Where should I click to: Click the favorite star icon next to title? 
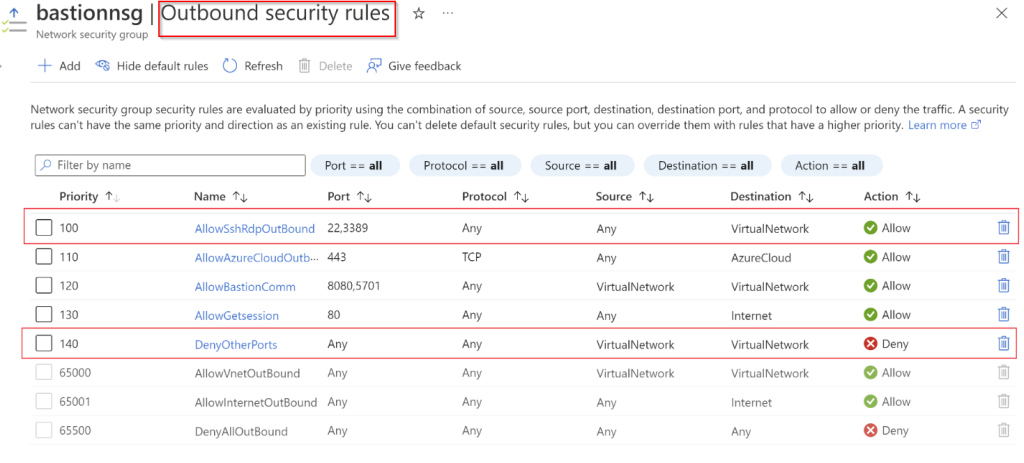(x=419, y=14)
